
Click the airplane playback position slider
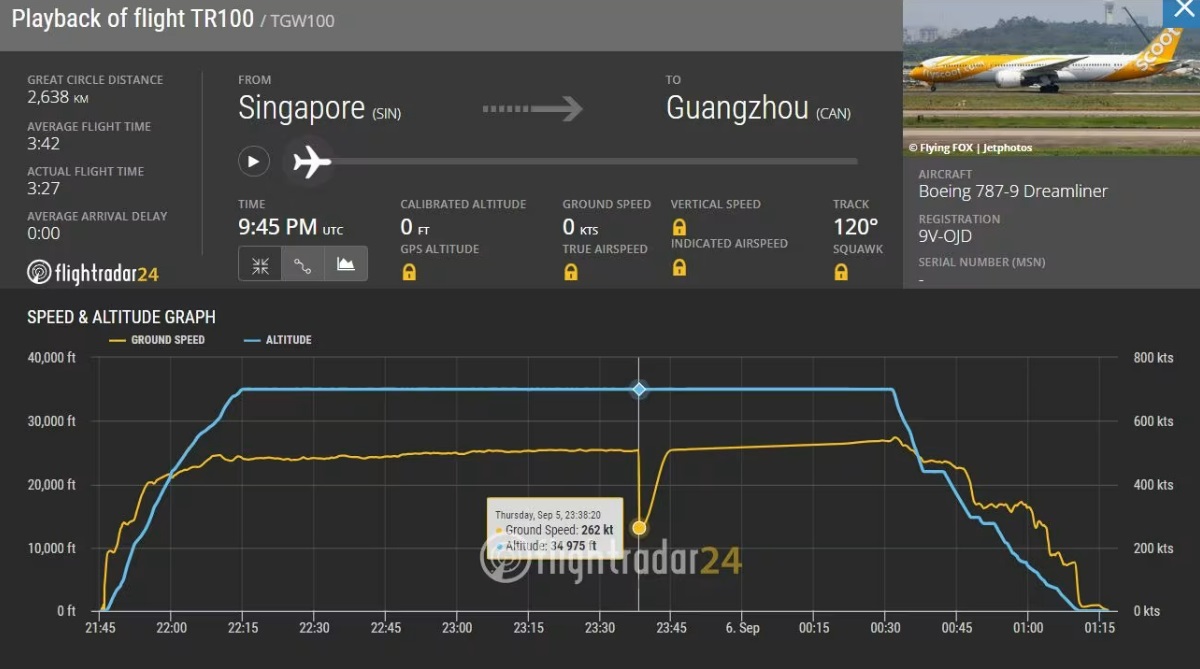point(312,161)
